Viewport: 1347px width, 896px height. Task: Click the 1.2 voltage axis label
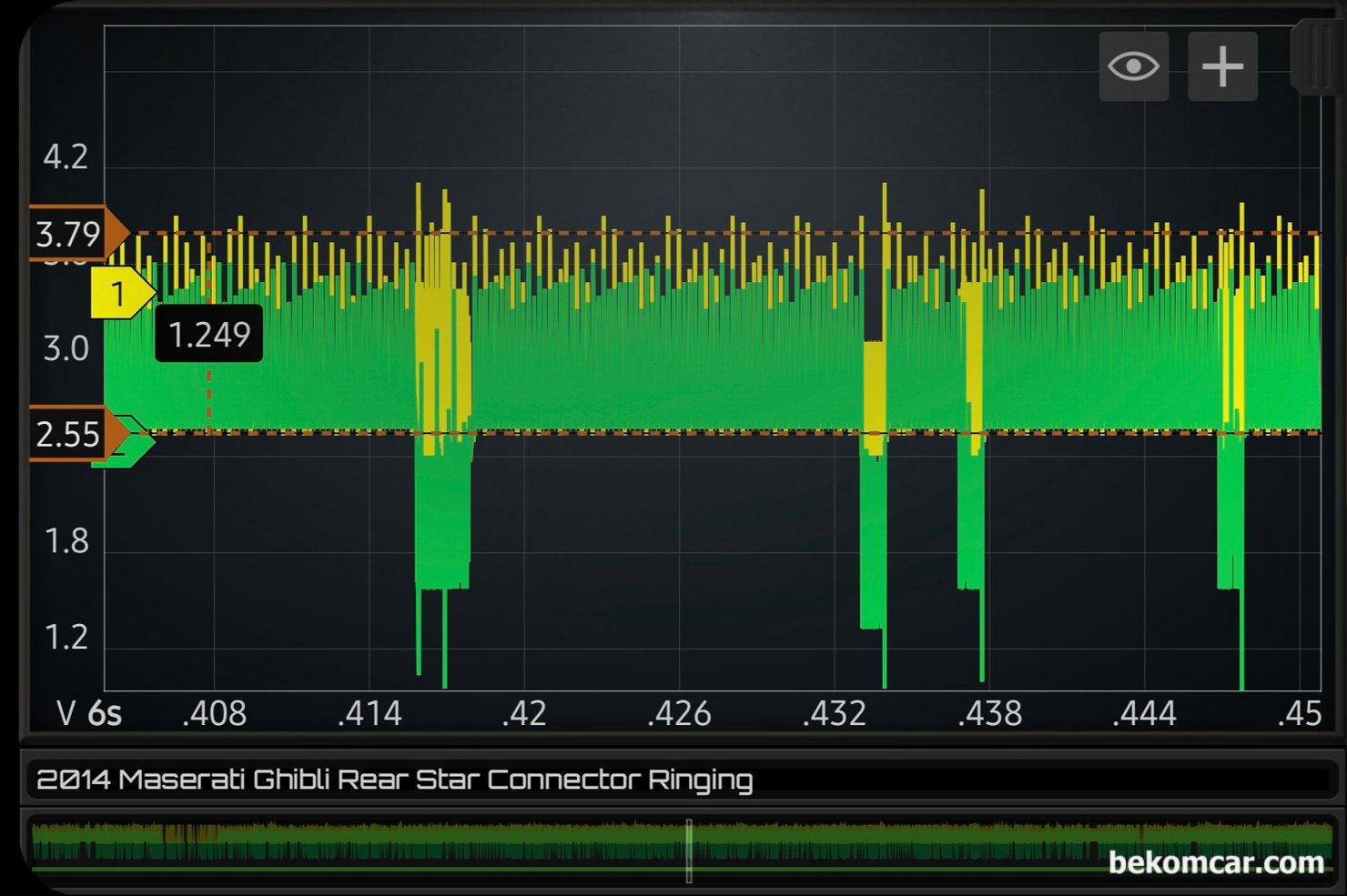click(66, 638)
